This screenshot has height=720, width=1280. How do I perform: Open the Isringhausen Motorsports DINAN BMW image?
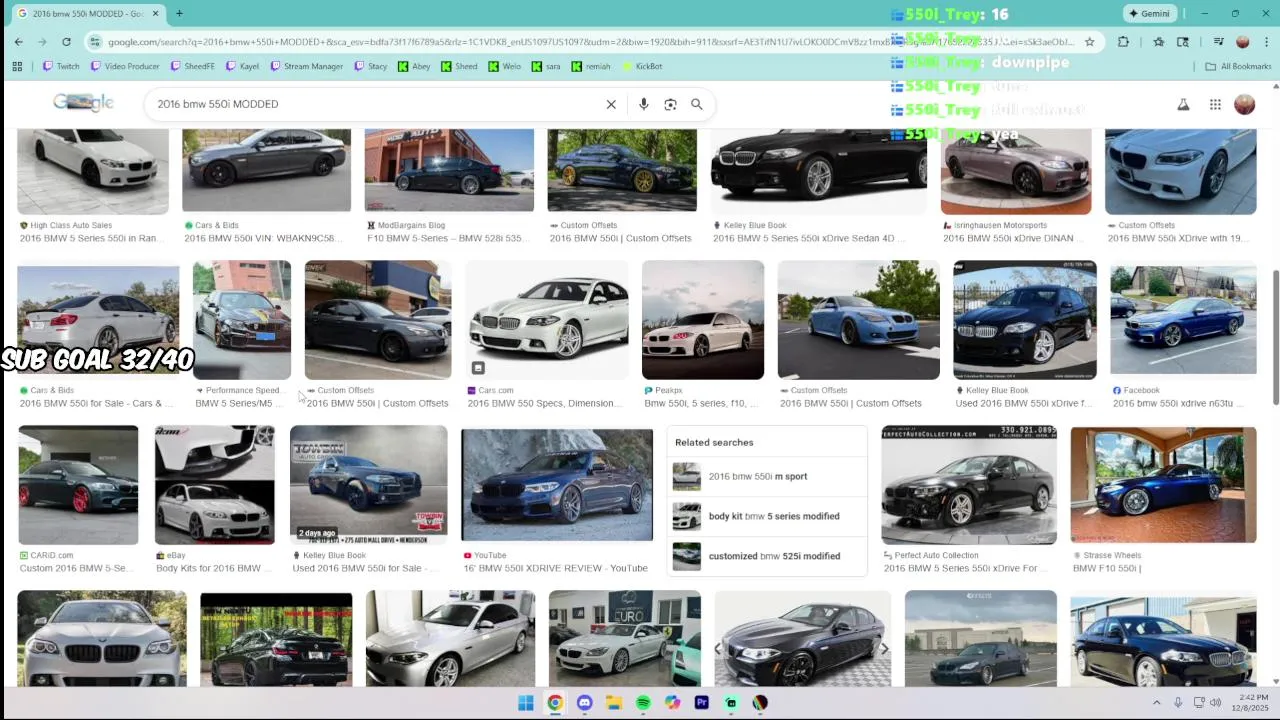click(1016, 170)
